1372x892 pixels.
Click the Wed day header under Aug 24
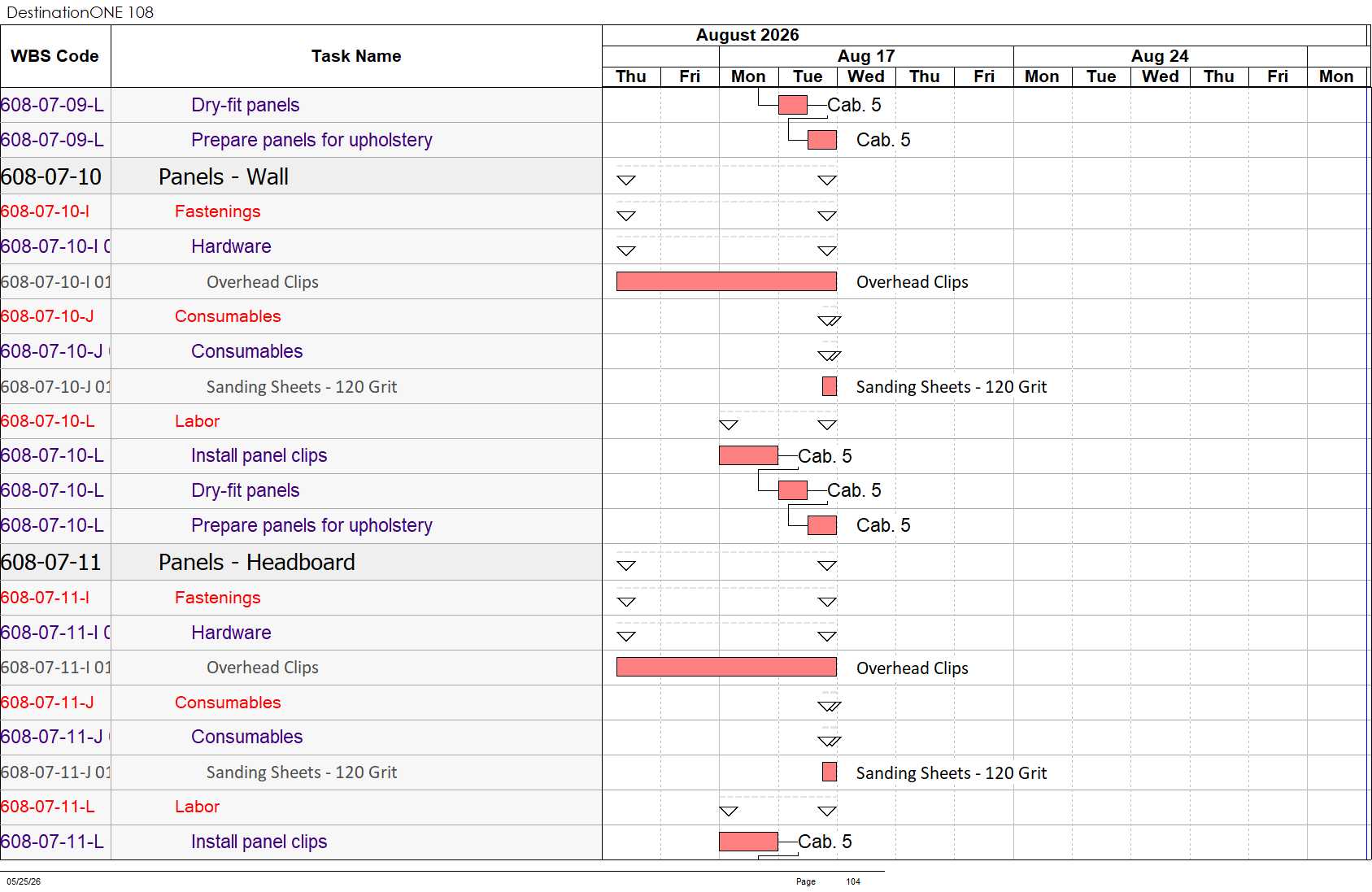1160,76
